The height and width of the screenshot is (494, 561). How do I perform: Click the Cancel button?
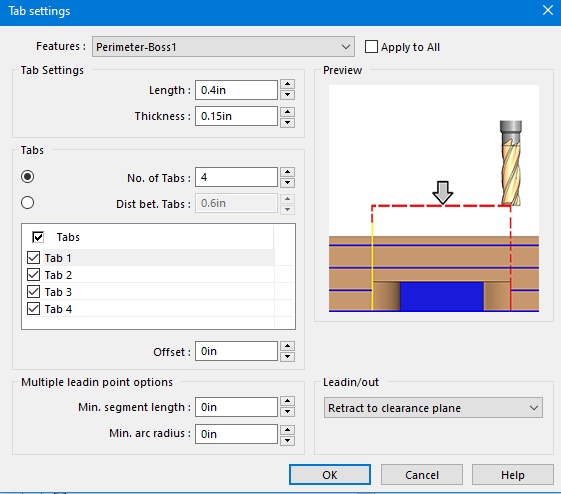[x=421, y=475]
